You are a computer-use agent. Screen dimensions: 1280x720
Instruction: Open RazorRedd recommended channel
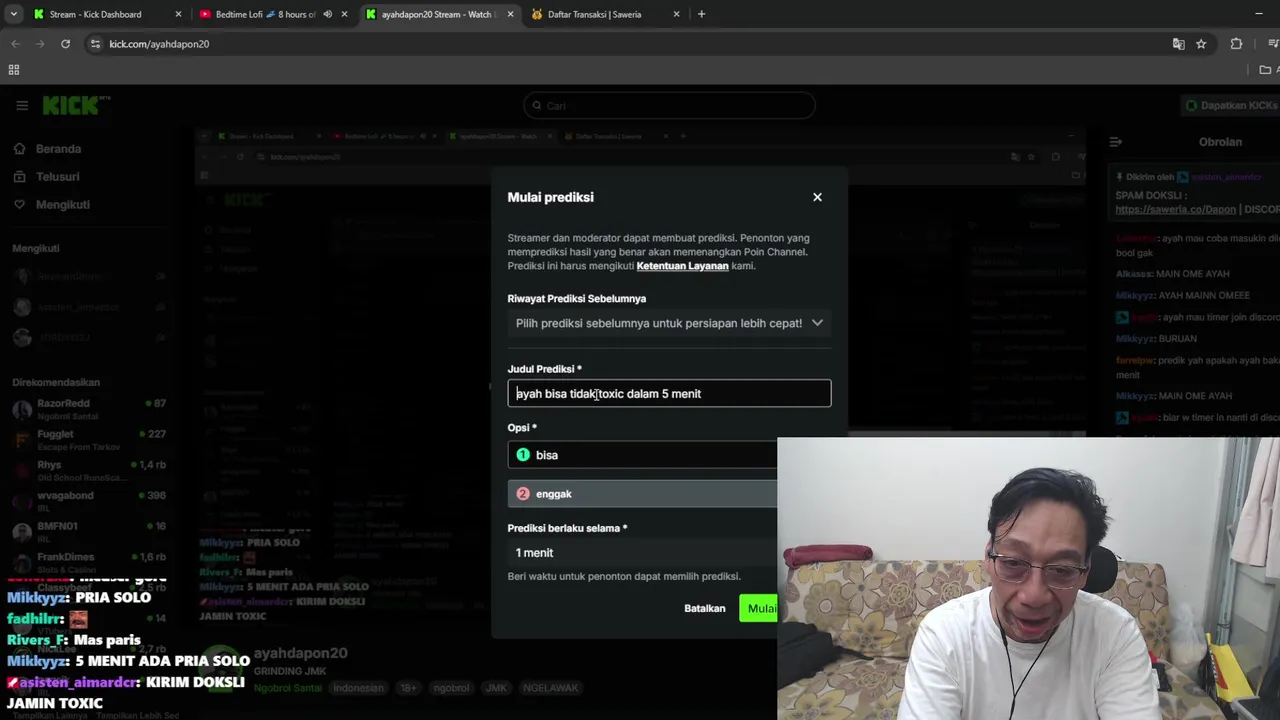(x=90, y=409)
